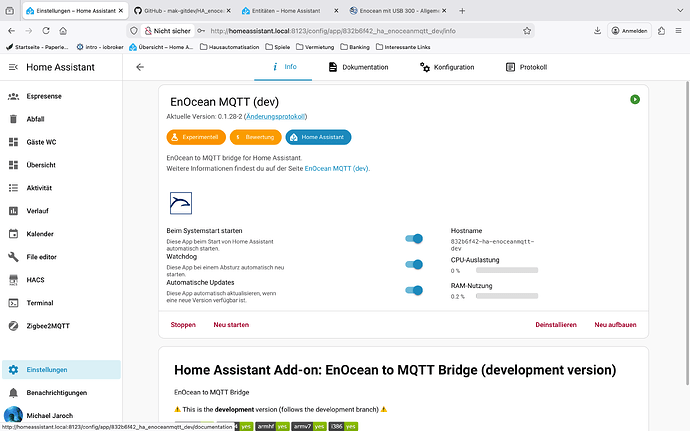Open Verlauf history
This screenshot has width=690, height=431.
coord(61,211)
